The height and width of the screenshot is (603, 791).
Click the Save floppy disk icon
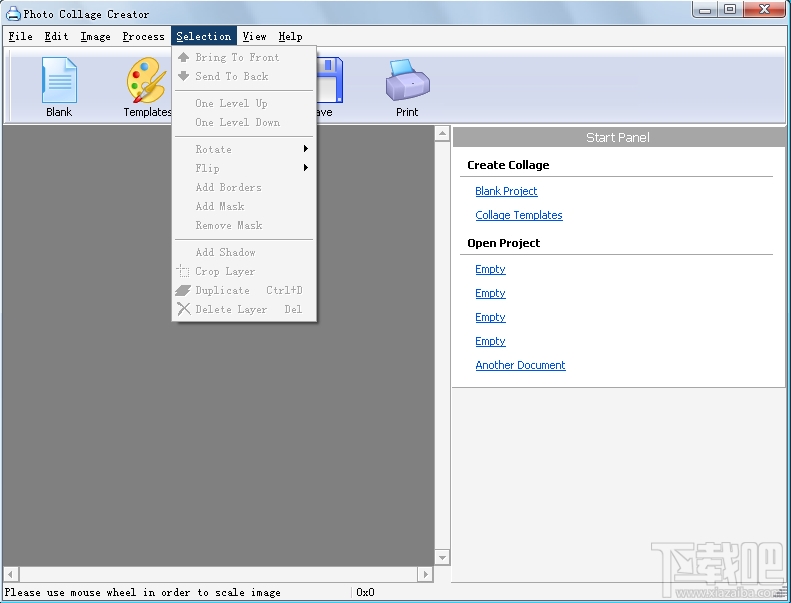coord(330,80)
